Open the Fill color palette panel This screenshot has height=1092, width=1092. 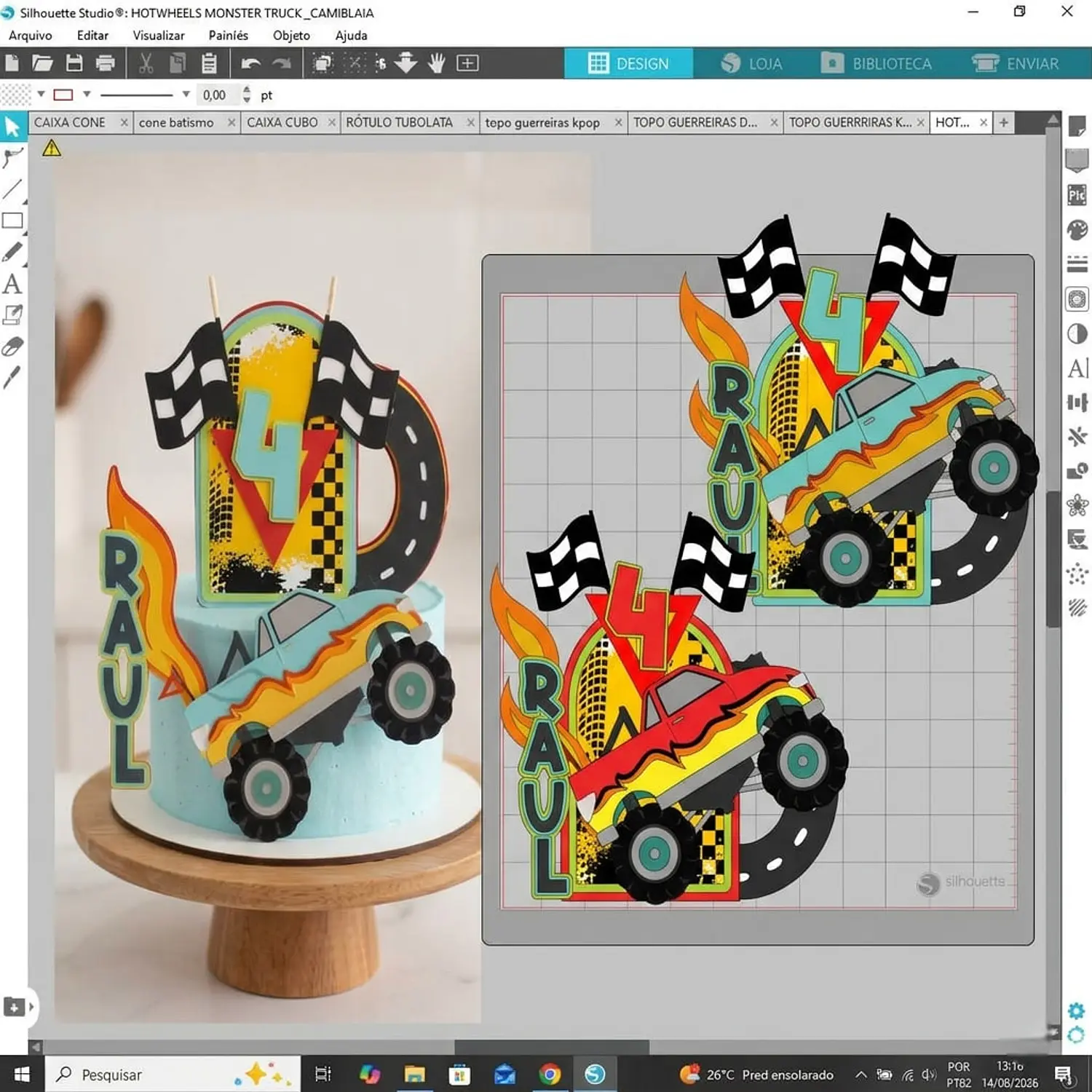click(1077, 230)
